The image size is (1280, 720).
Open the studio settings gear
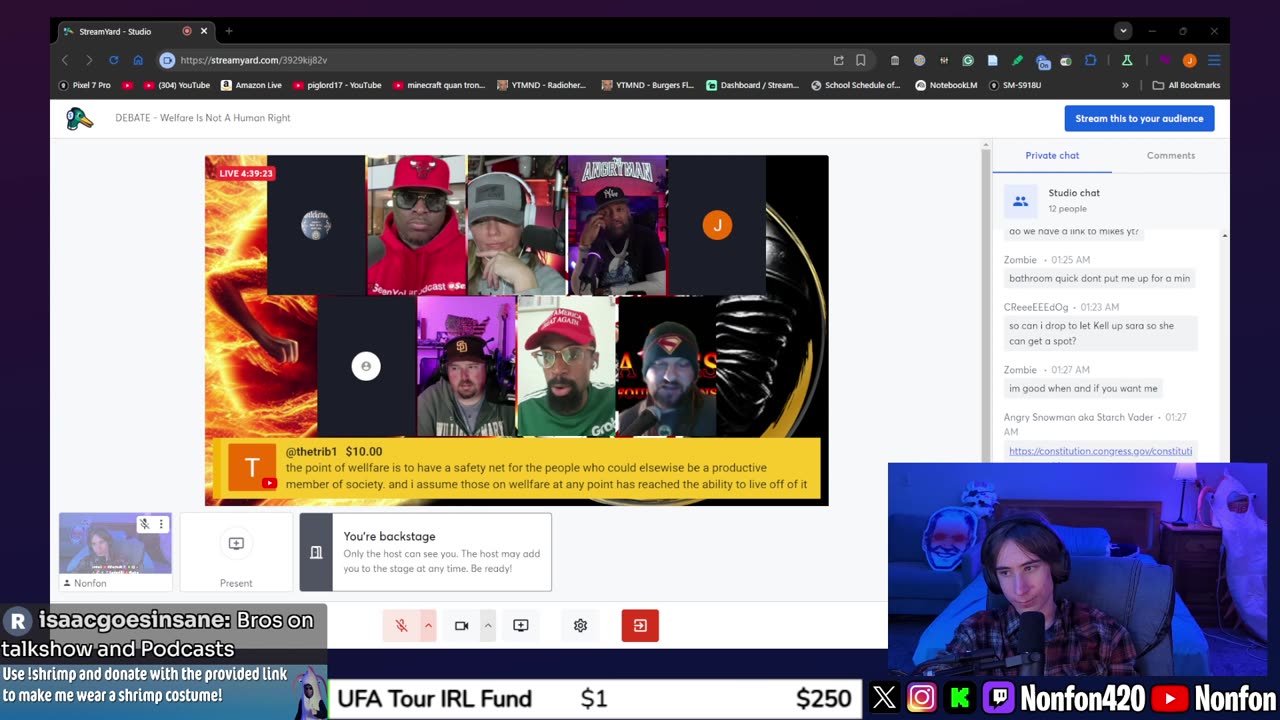click(580, 626)
